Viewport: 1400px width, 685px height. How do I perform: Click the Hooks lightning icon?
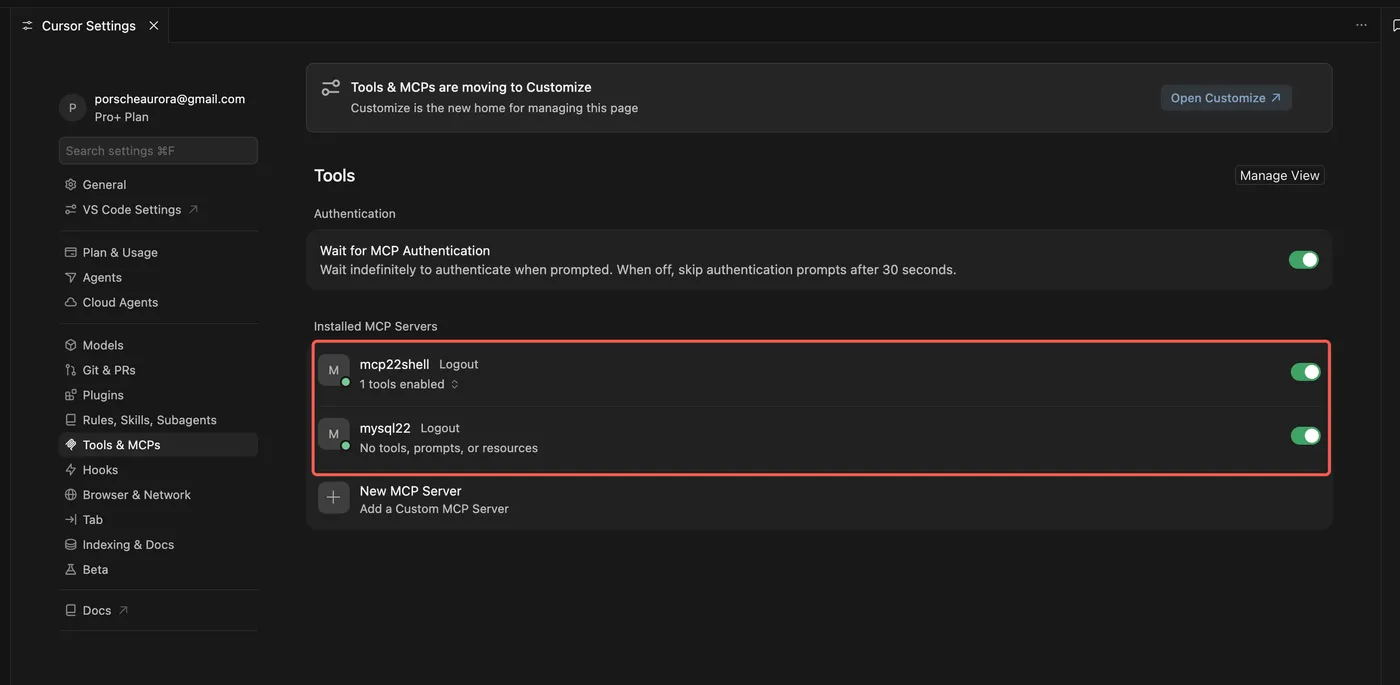tap(70, 470)
